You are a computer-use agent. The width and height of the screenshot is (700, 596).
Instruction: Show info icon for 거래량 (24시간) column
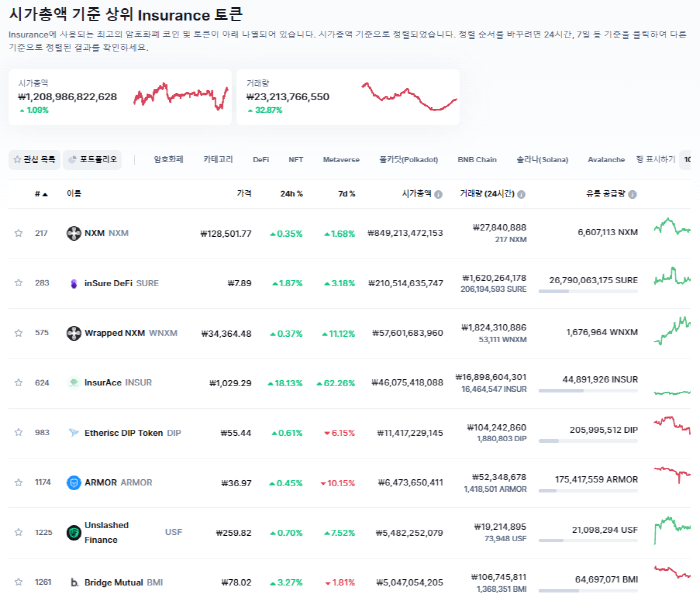(x=521, y=194)
